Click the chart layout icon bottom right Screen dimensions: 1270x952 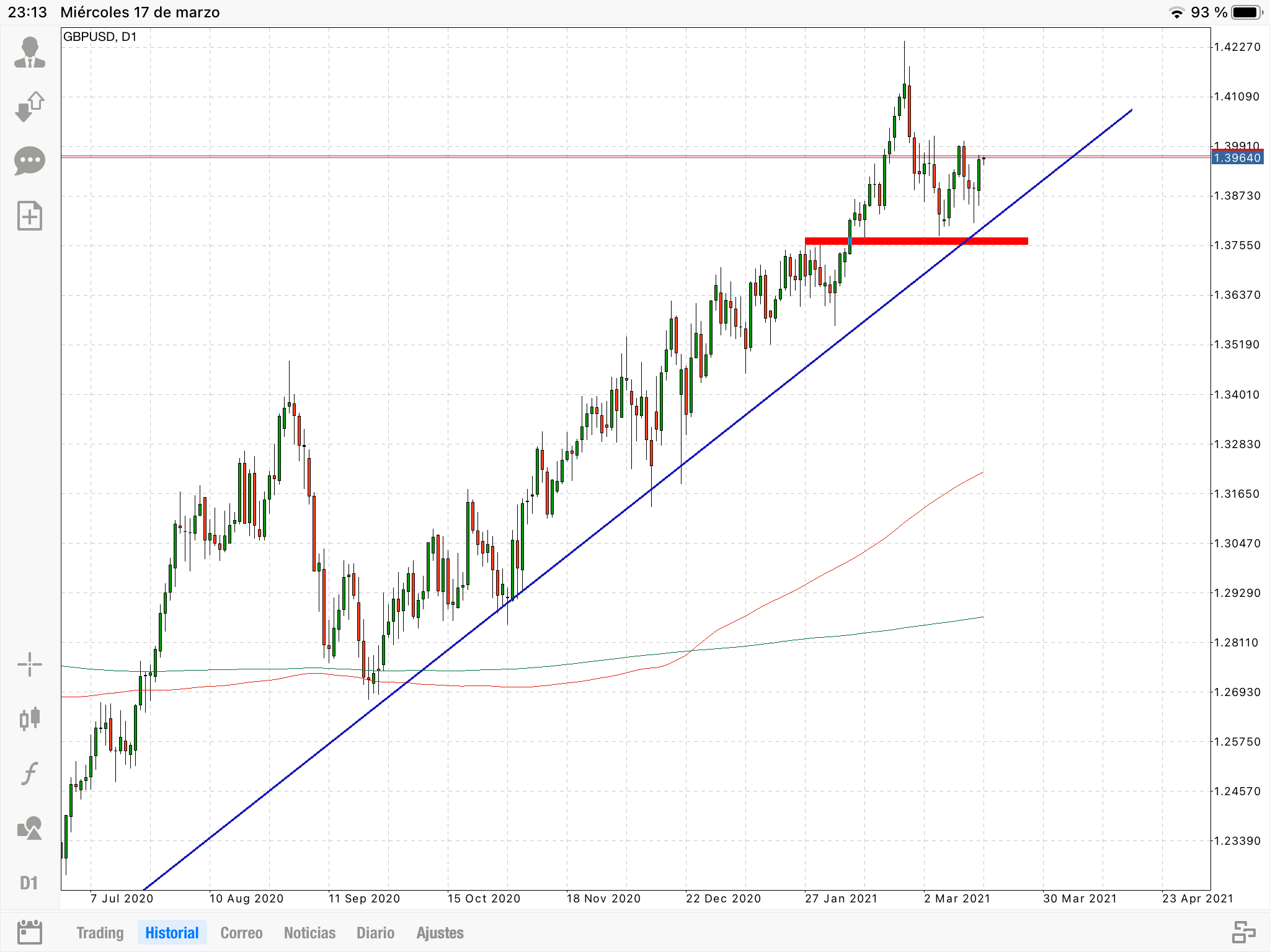pyautogui.click(x=1243, y=932)
